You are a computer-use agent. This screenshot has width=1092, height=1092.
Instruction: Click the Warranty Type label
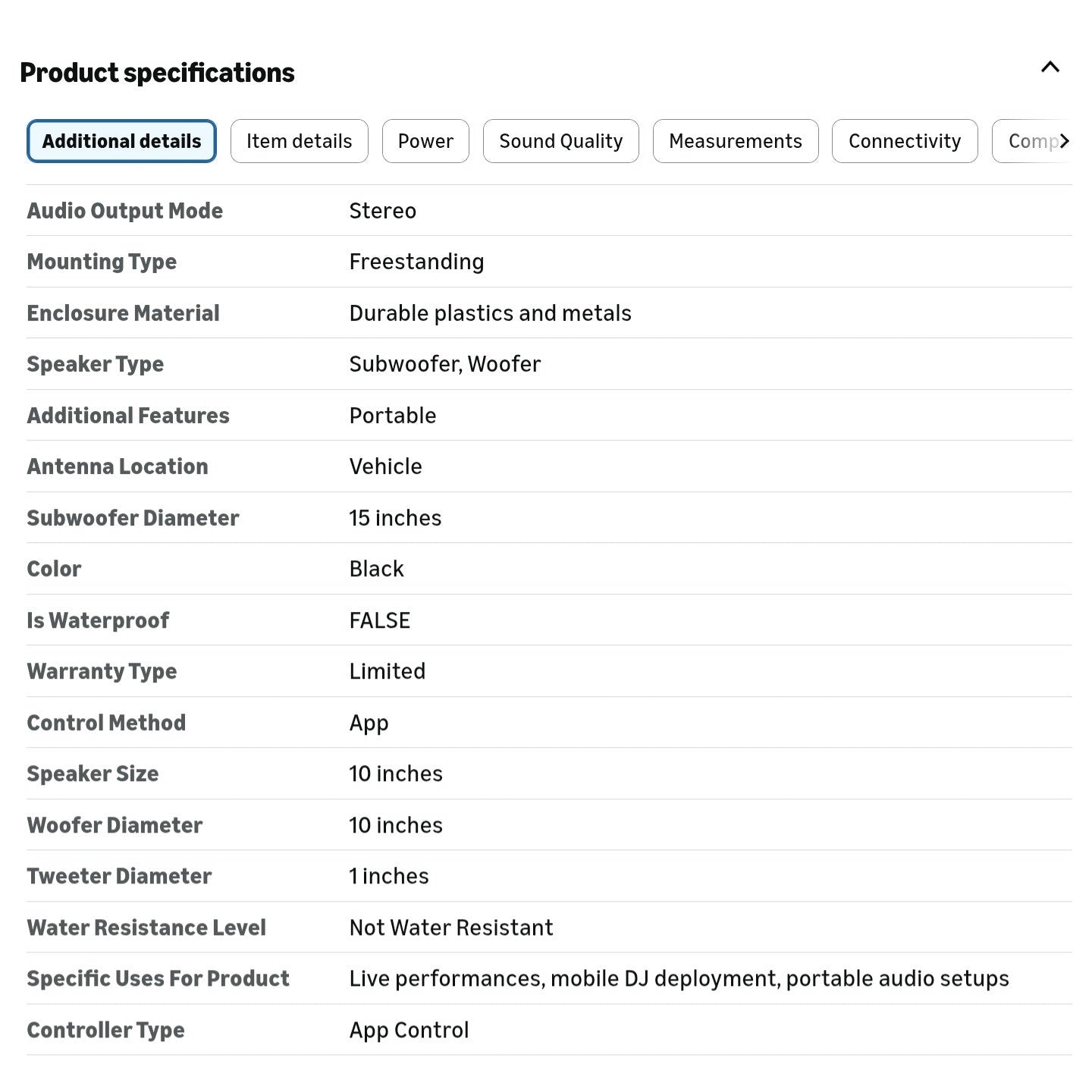[102, 671]
